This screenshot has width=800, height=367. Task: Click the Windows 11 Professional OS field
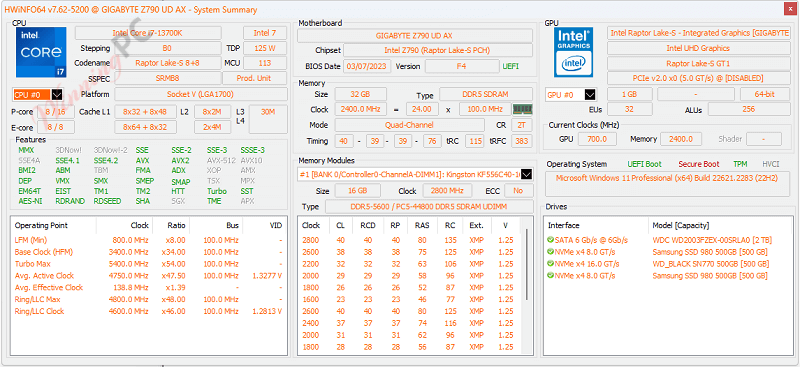point(668,184)
